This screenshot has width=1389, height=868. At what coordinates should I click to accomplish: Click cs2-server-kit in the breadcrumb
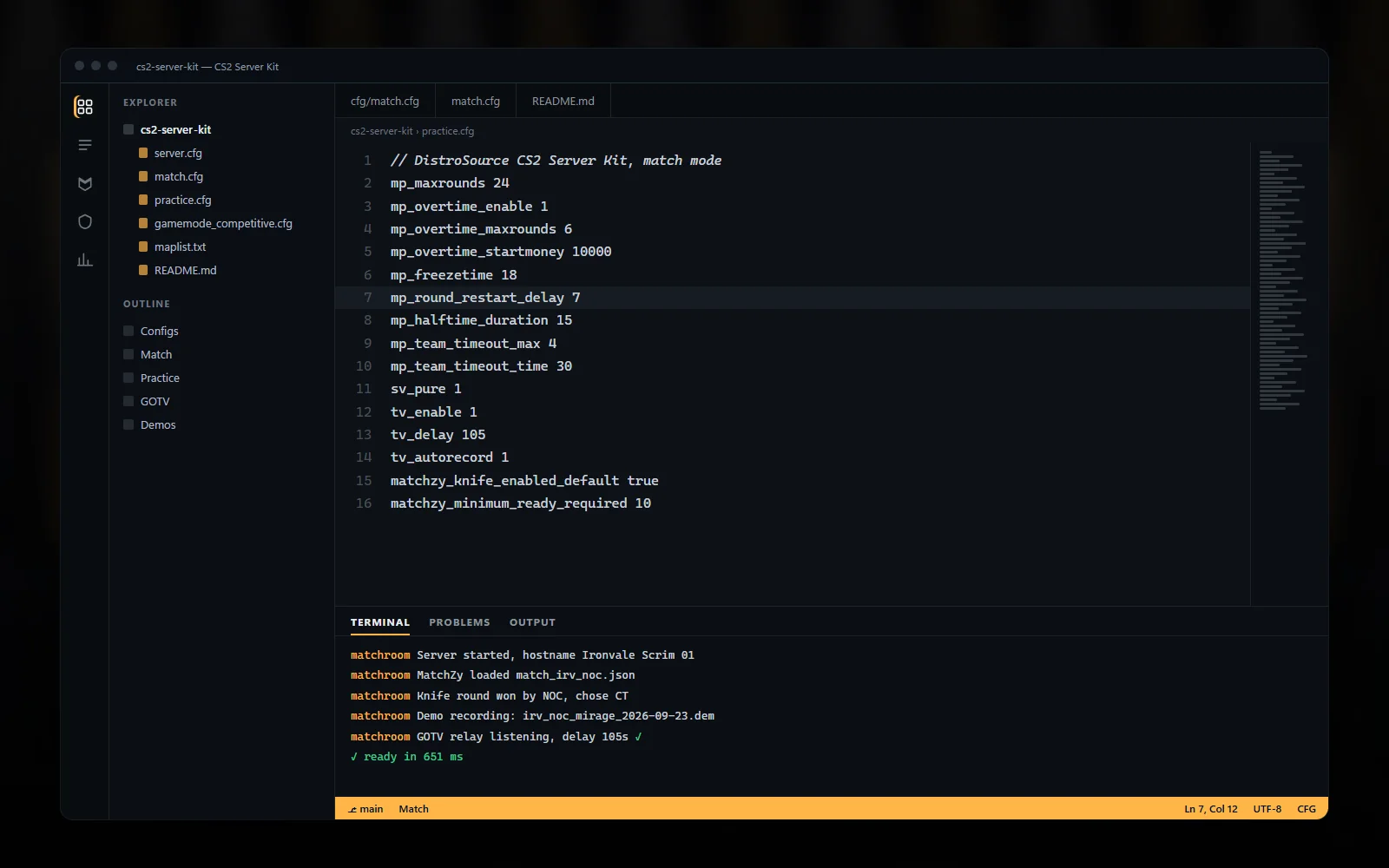tap(382, 131)
